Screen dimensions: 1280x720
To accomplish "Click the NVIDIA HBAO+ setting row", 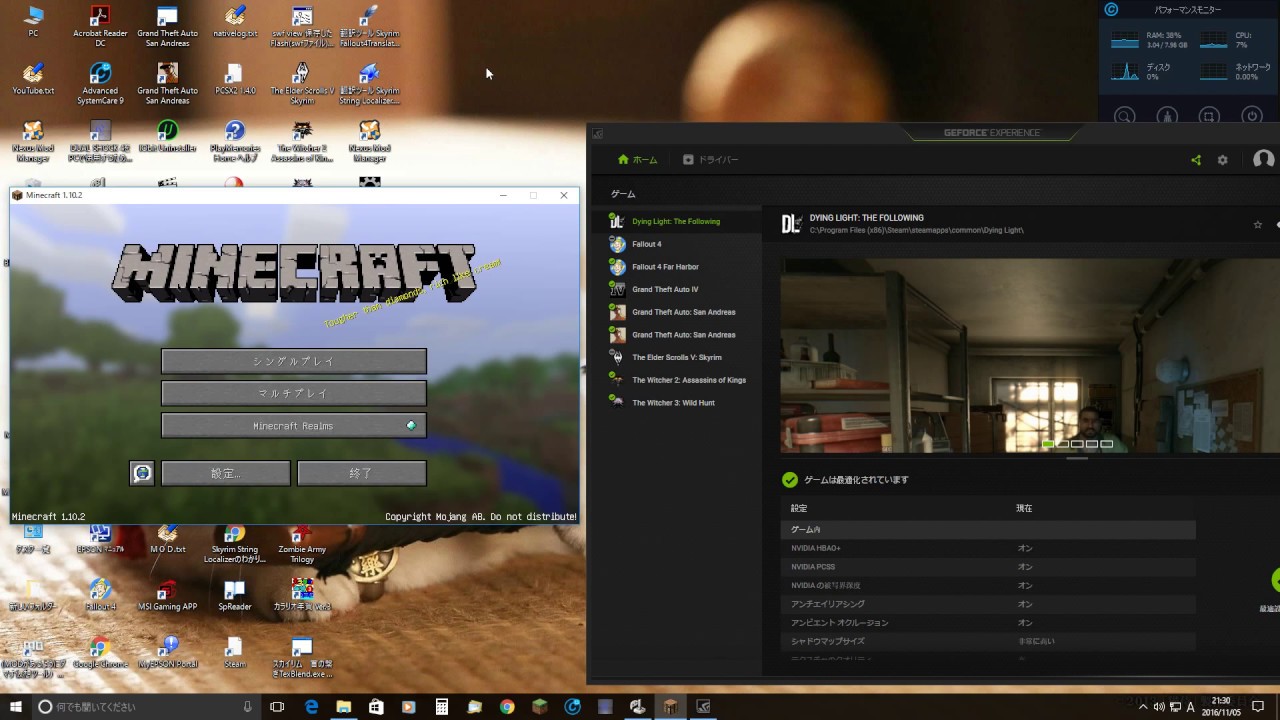I will pos(988,548).
